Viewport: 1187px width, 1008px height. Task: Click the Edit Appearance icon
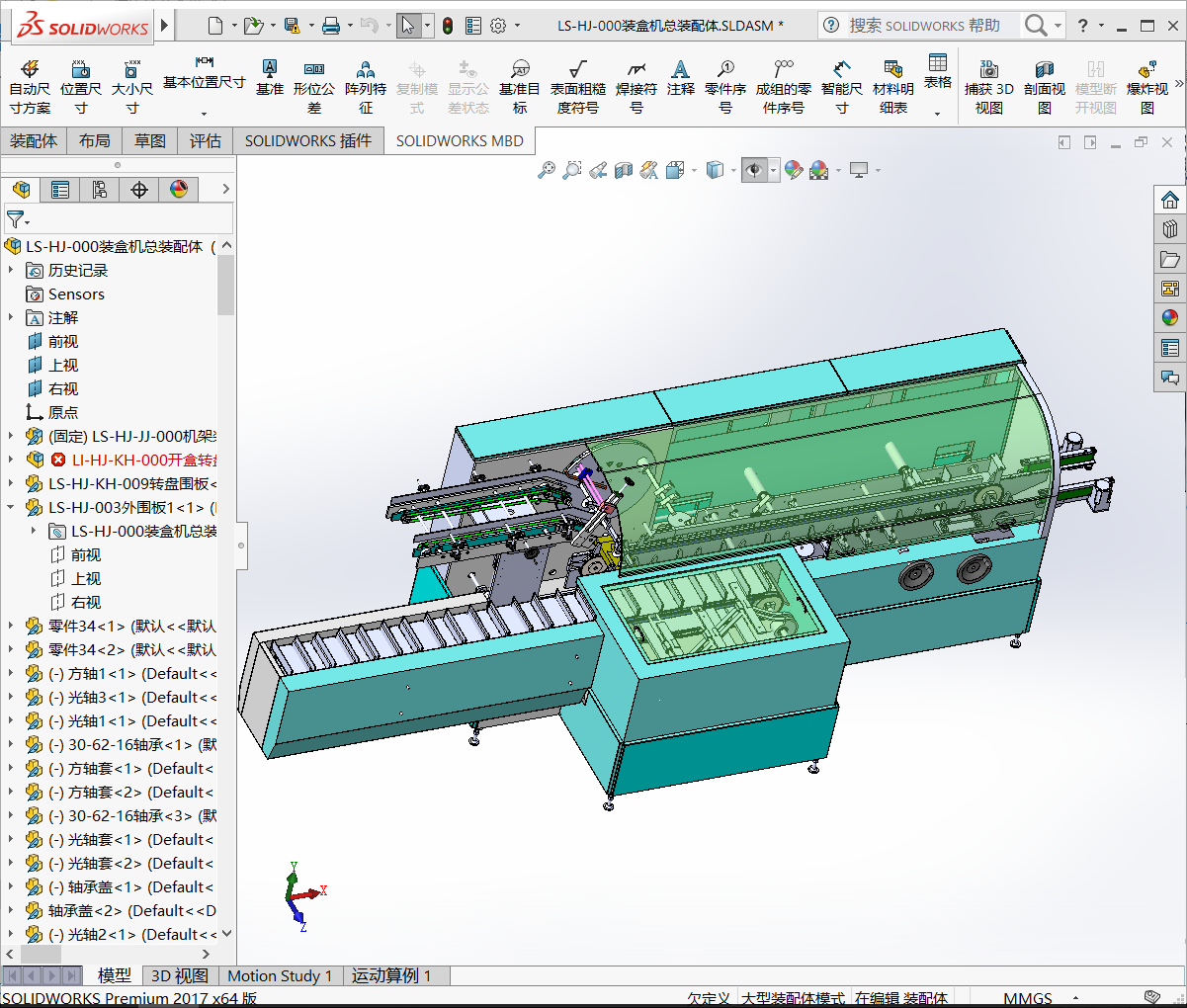coord(794,170)
